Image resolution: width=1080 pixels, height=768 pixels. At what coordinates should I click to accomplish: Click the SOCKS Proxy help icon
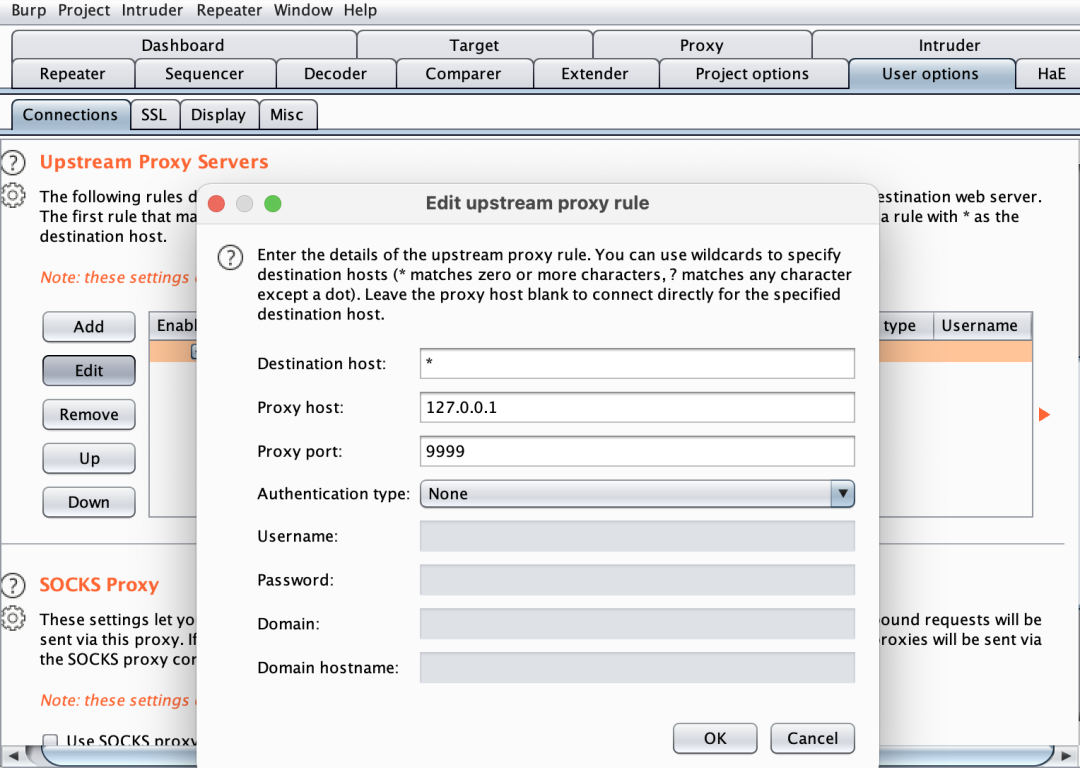coord(13,585)
